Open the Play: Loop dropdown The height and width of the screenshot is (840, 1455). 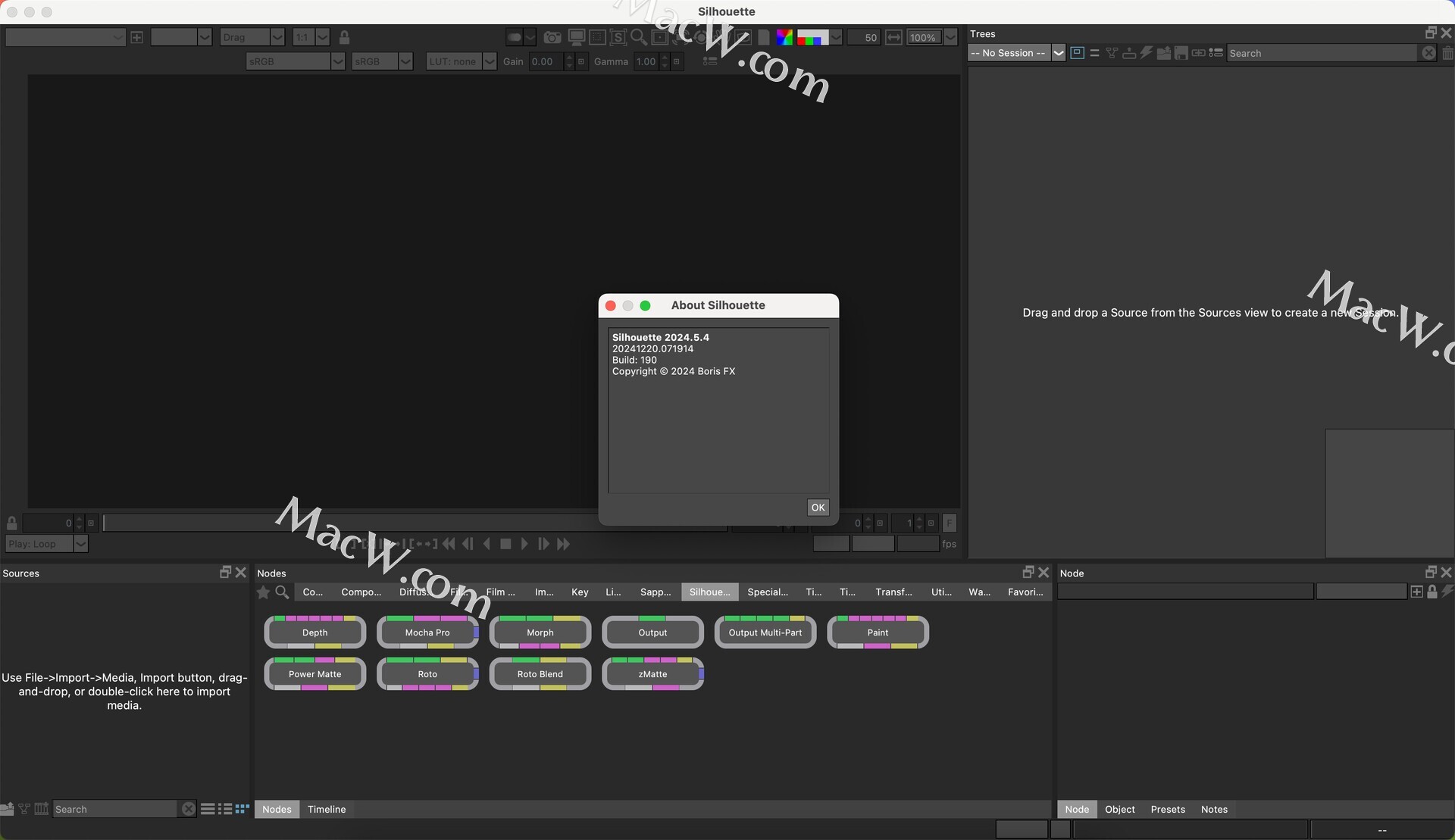(x=47, y=543)
